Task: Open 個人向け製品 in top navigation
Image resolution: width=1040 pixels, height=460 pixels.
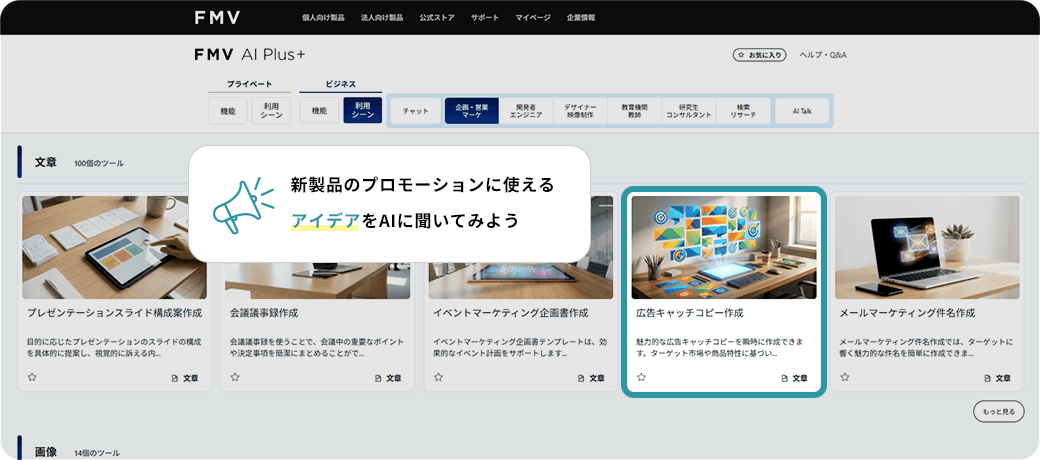Action: [x=323, y=18]
